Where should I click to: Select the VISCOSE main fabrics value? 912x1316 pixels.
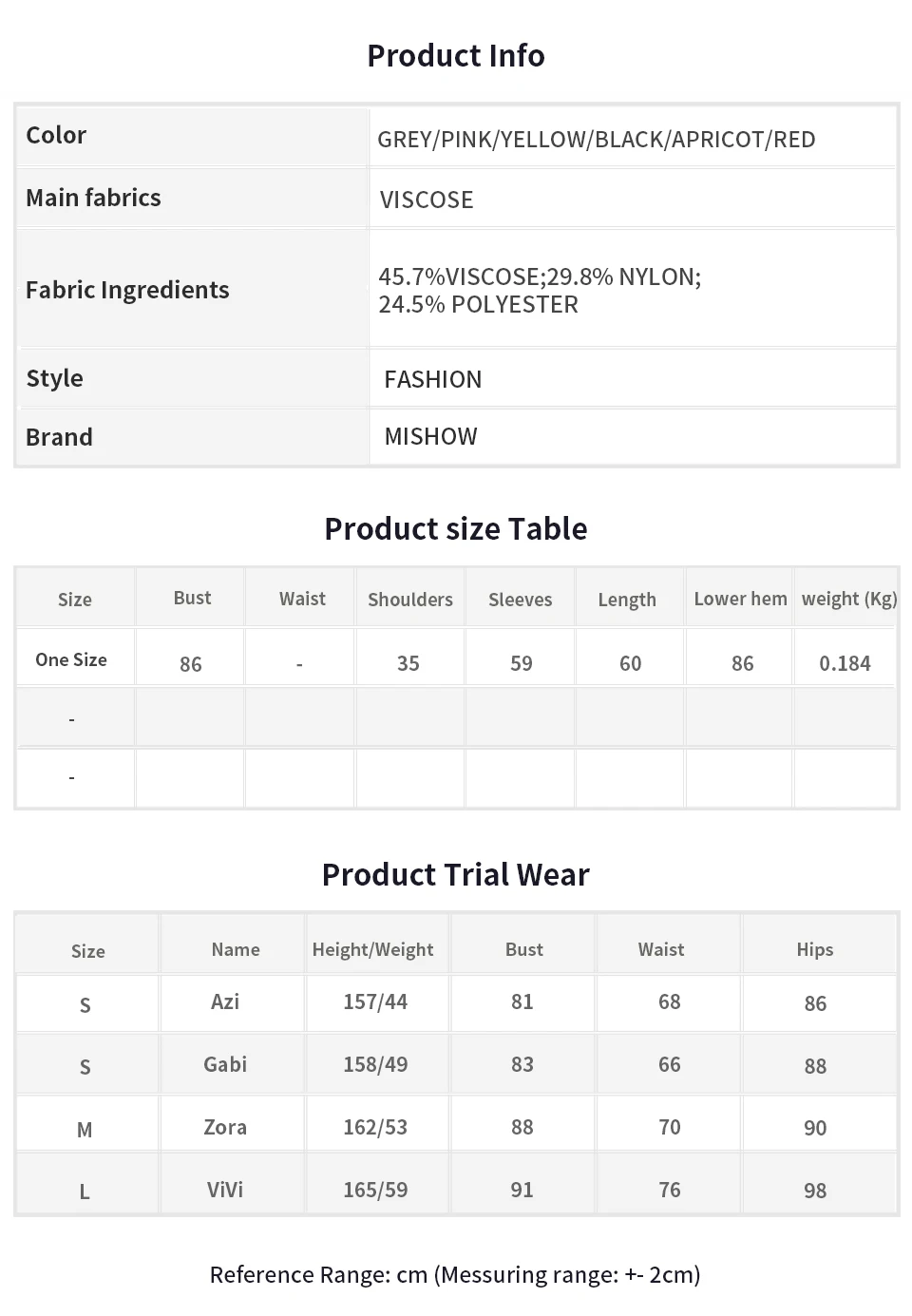pyautogui.click(x=427, y=200)
